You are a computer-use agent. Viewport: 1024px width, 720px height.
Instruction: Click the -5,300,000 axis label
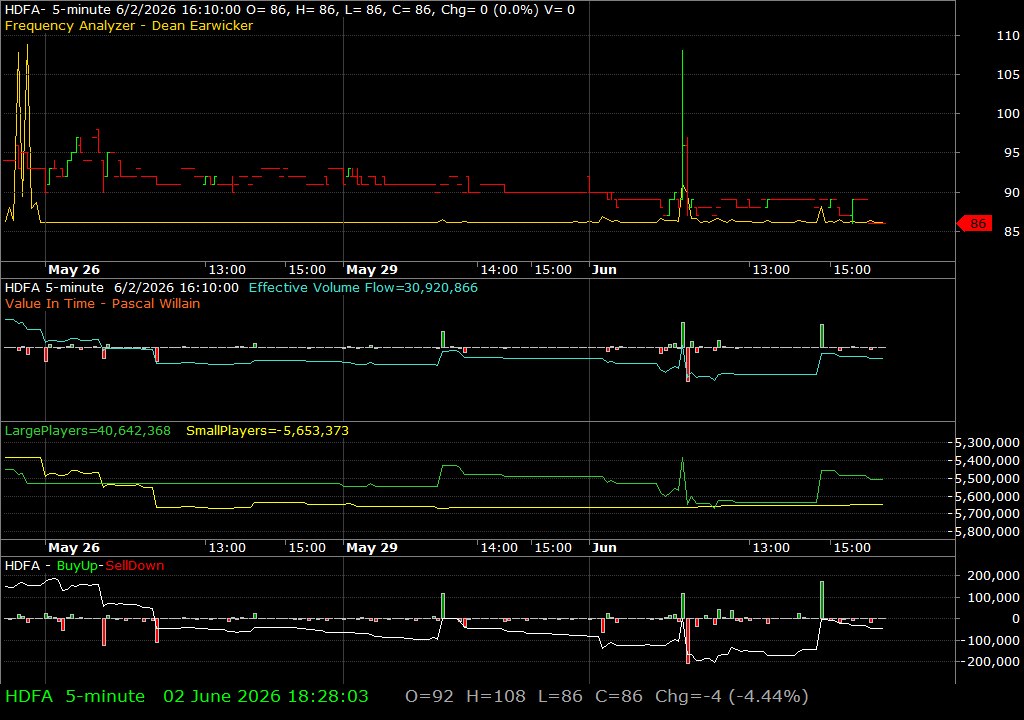click(x=986, y=443)
